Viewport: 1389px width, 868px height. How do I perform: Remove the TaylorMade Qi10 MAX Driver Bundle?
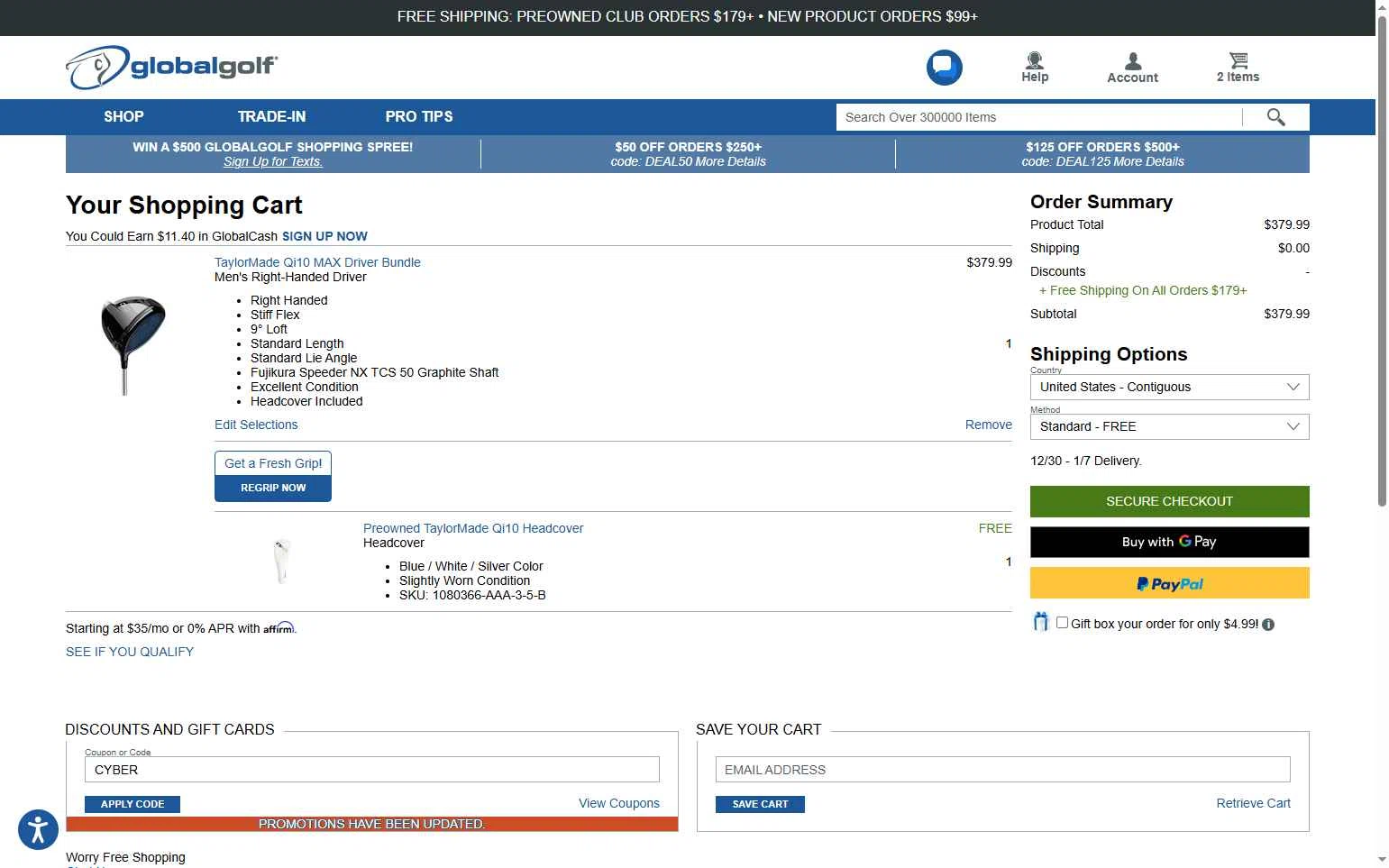pos(988,425)
